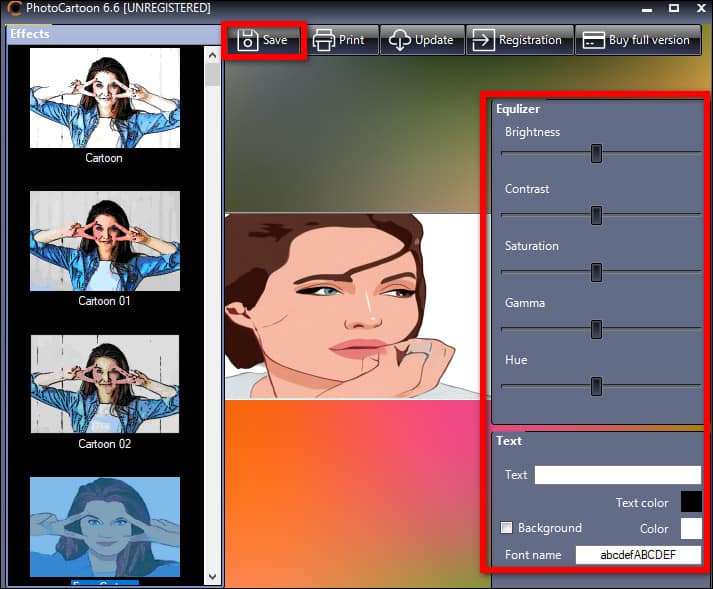The image size is (713, 589).
Task: Click the effects list scroll down arrow
Action: 212,576
